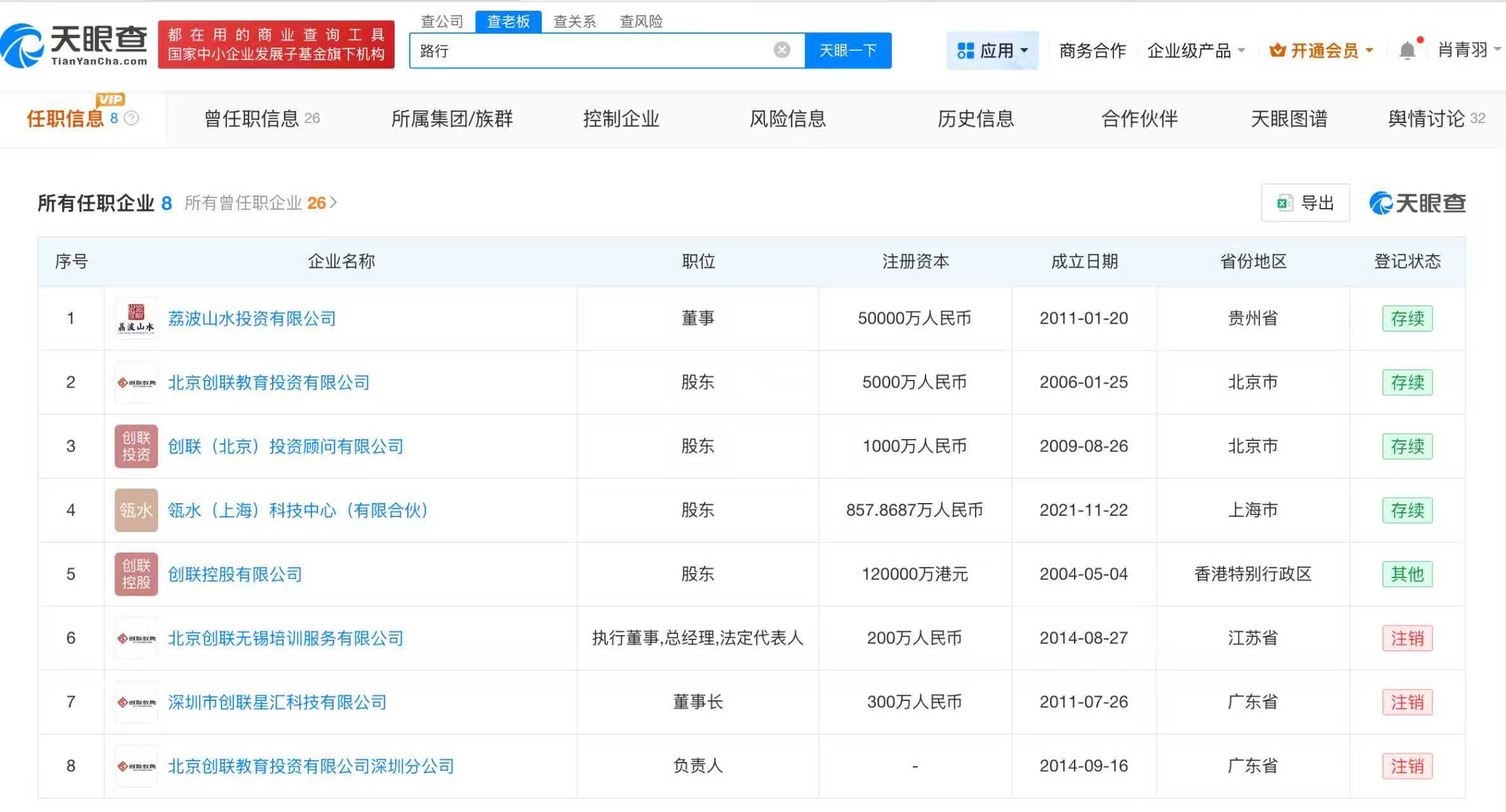Open 北京创联教育投资有限公司 company page
This screenshot has height=812, width=1506.
(269, 382)
